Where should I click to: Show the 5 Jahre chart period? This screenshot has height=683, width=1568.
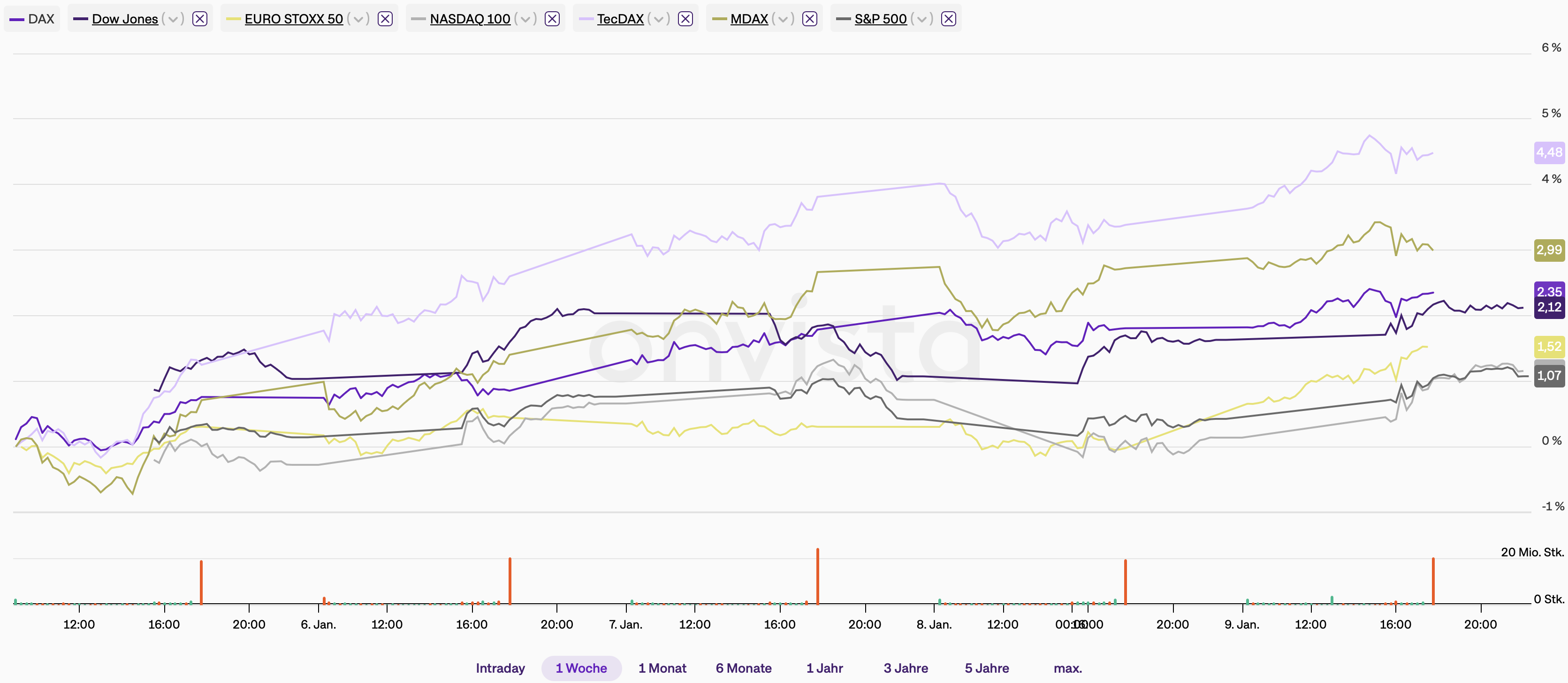[986, 668]
